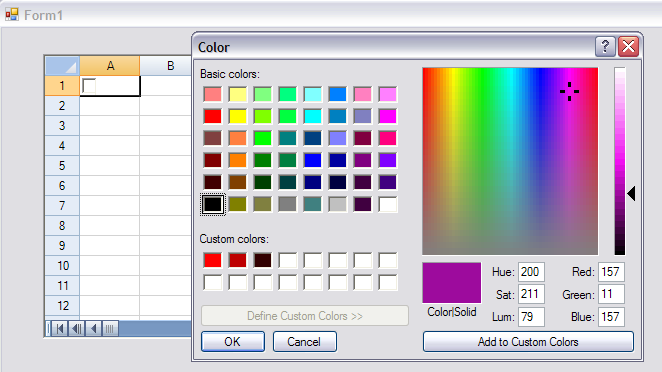
Task: Click the purple Color|Solid preview box
Action: tap(452, 282)
